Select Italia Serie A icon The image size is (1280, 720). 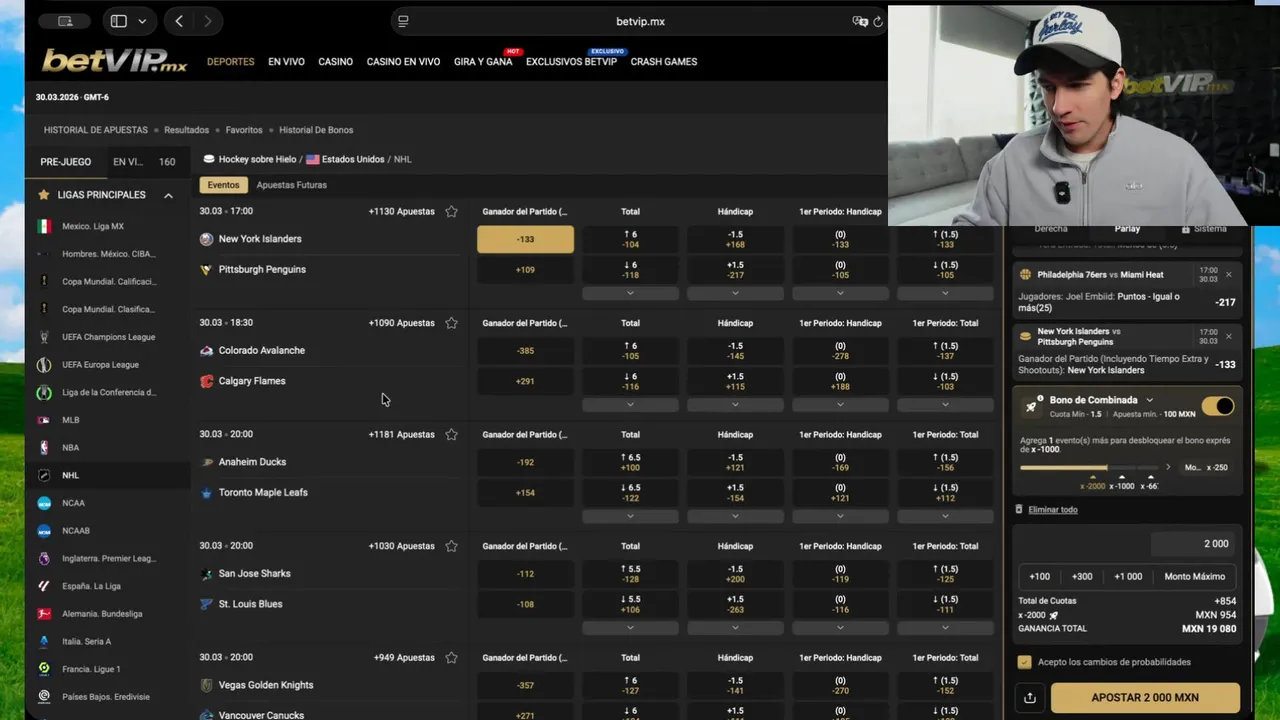coord(44,641)
